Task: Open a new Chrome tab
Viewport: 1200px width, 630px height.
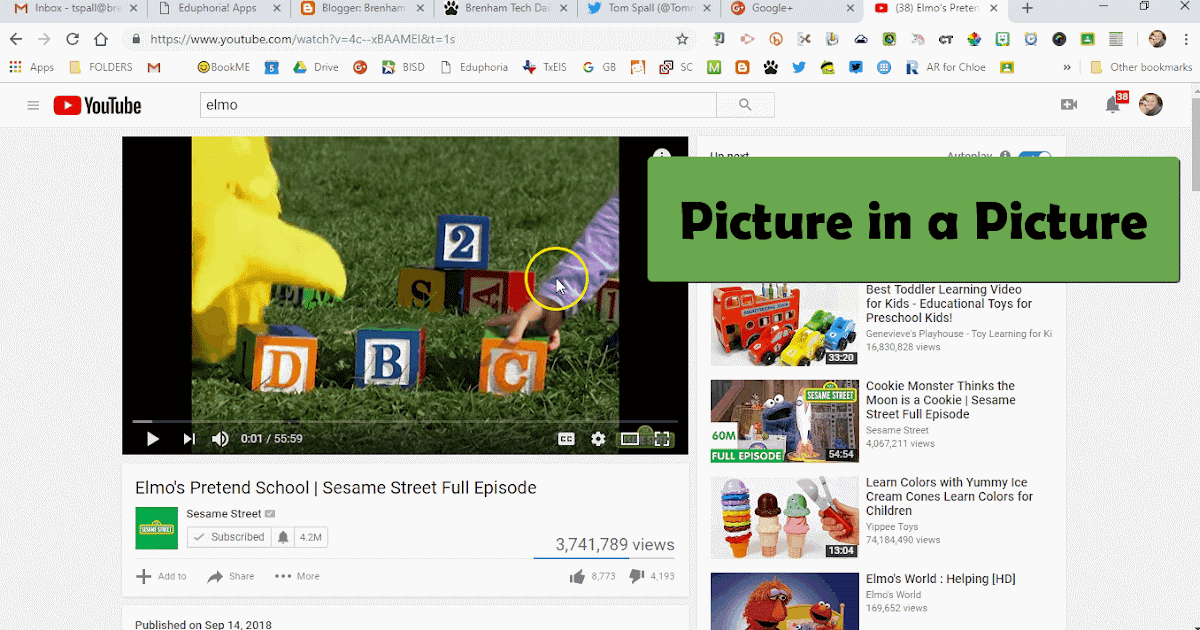Action: click(x=1027, y=9)
